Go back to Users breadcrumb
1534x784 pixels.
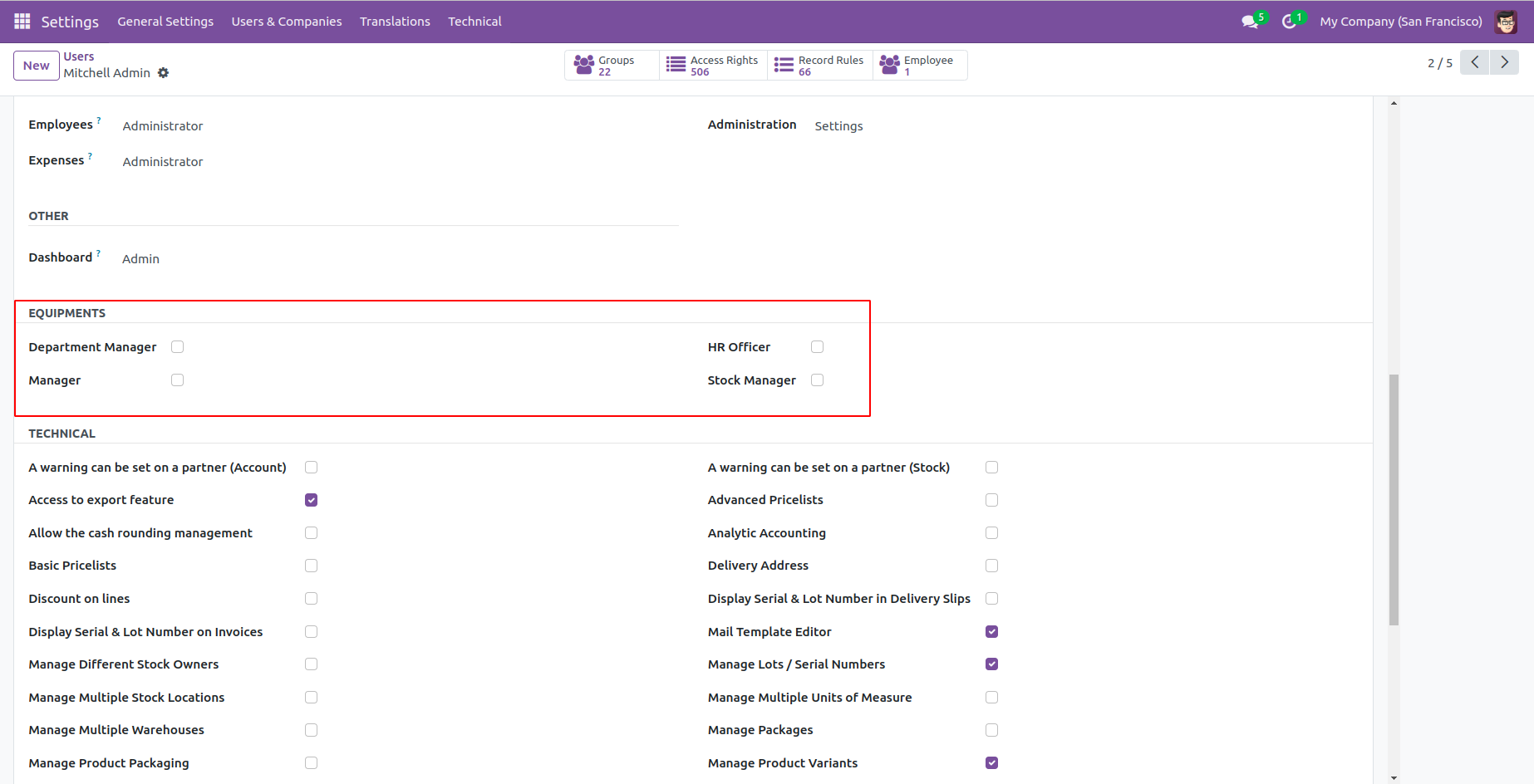click(x=79, y=56)
